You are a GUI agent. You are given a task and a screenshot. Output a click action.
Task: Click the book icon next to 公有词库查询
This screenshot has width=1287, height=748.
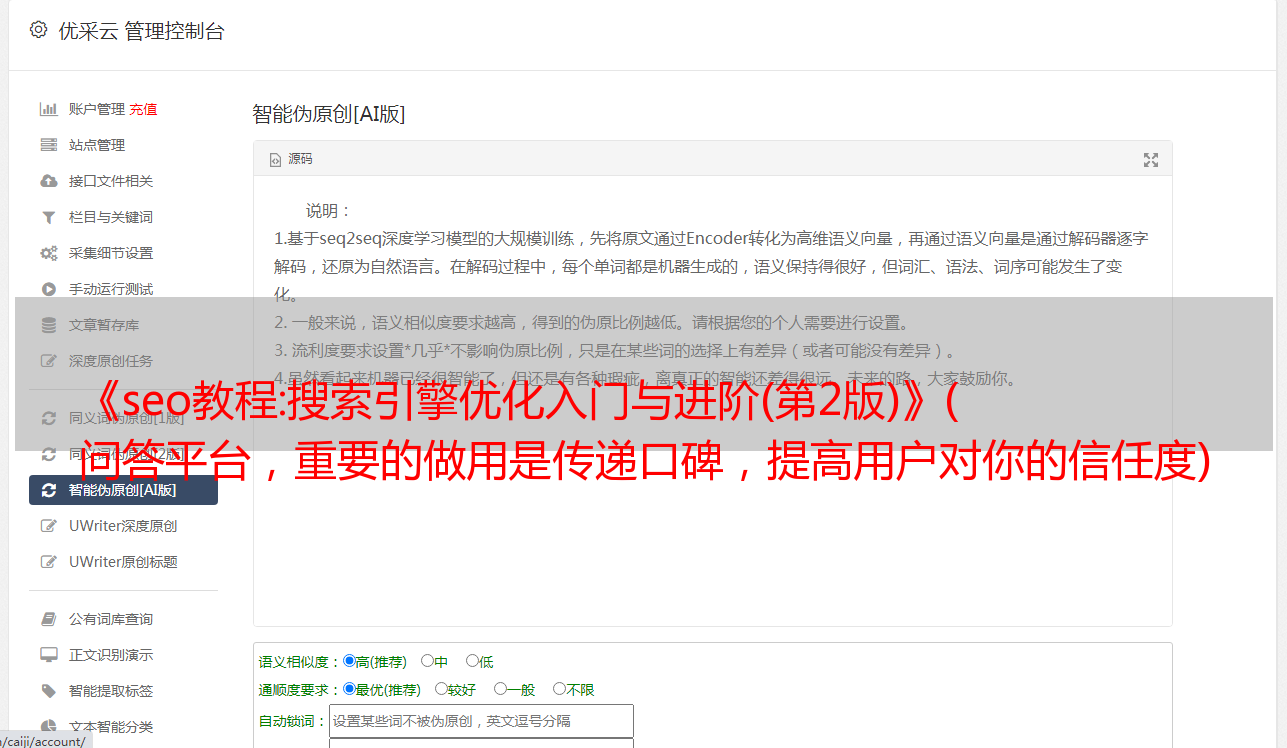pyautogui.click(x=48, y=619)
